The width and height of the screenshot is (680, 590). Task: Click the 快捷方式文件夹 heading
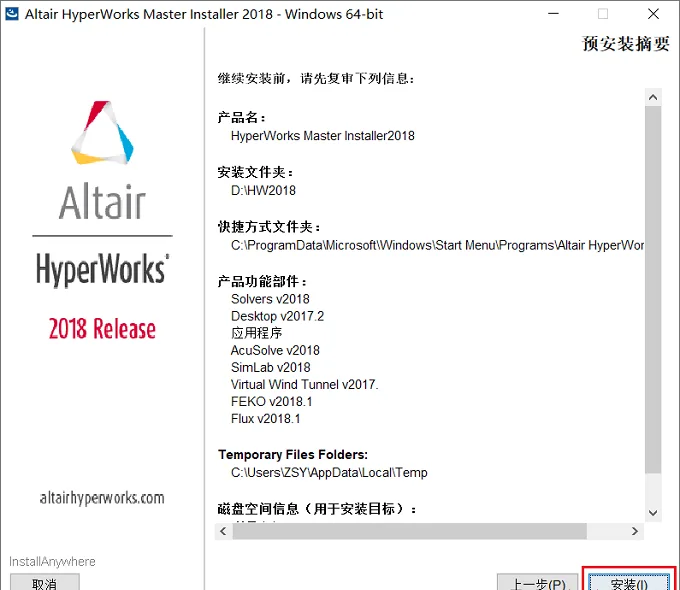(x=269, y=227)
